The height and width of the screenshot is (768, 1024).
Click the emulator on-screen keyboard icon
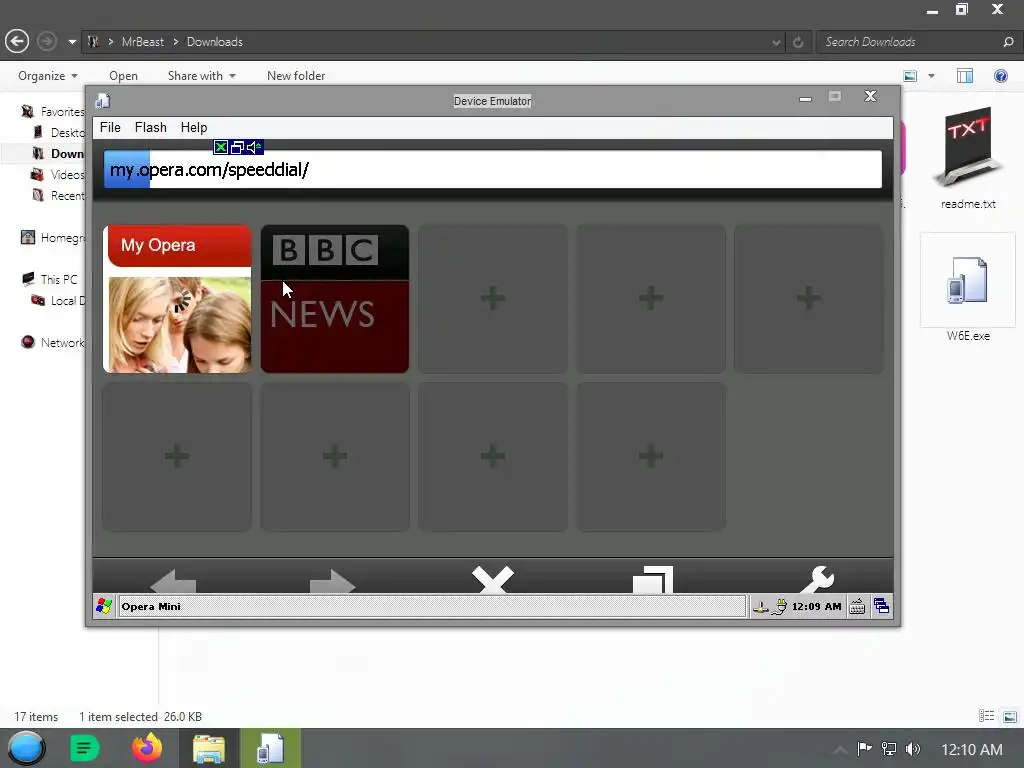[x=857, y=607]
